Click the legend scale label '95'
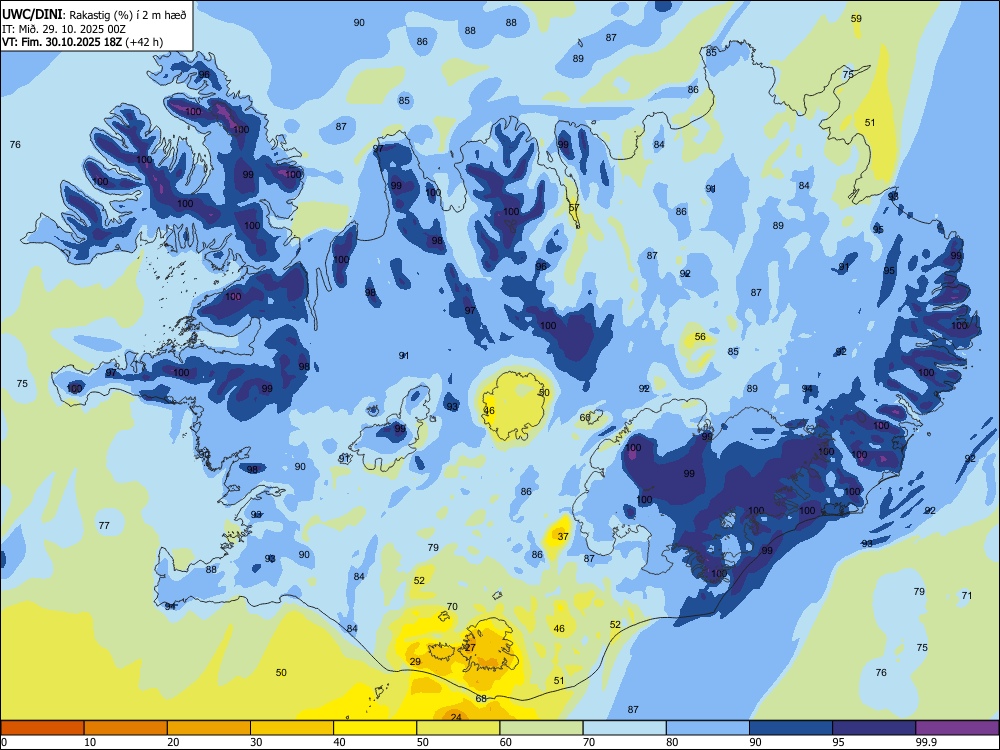The height and width of the screenshot is (750, 1000). [838, 742]
